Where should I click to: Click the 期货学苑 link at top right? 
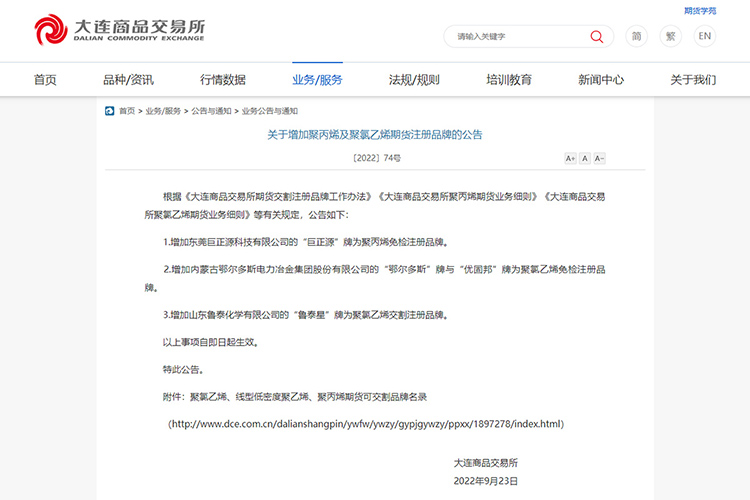click(x=700, y=10)
